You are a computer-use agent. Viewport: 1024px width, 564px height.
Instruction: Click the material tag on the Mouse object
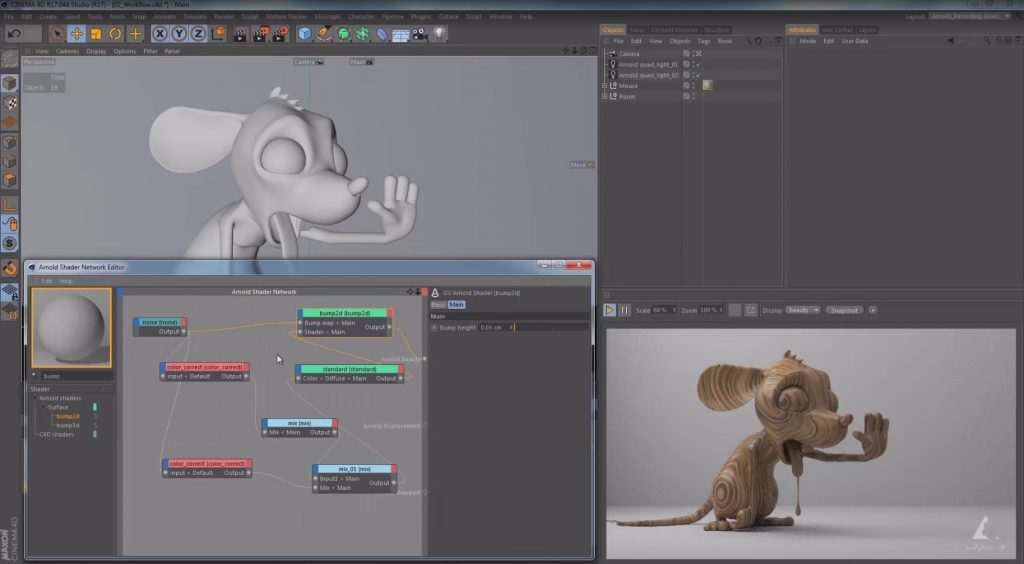pyautogui.click(x=707, y=86)
